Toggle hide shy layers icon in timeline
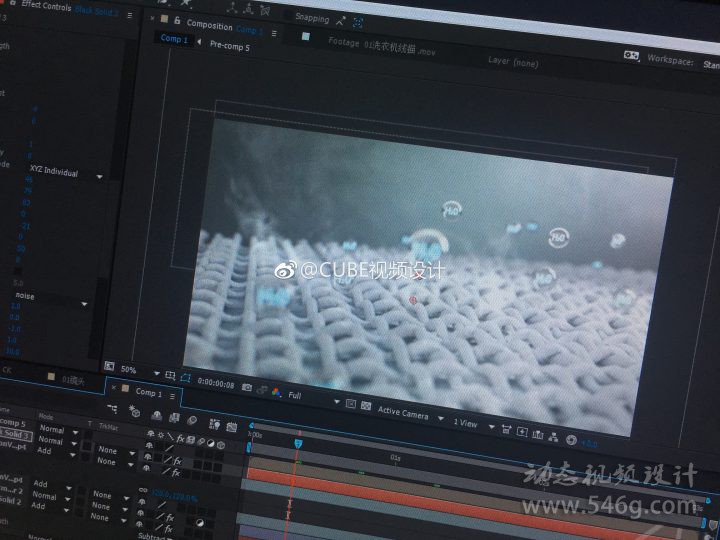The image size is (720, 540). click(x=156, y=416)
